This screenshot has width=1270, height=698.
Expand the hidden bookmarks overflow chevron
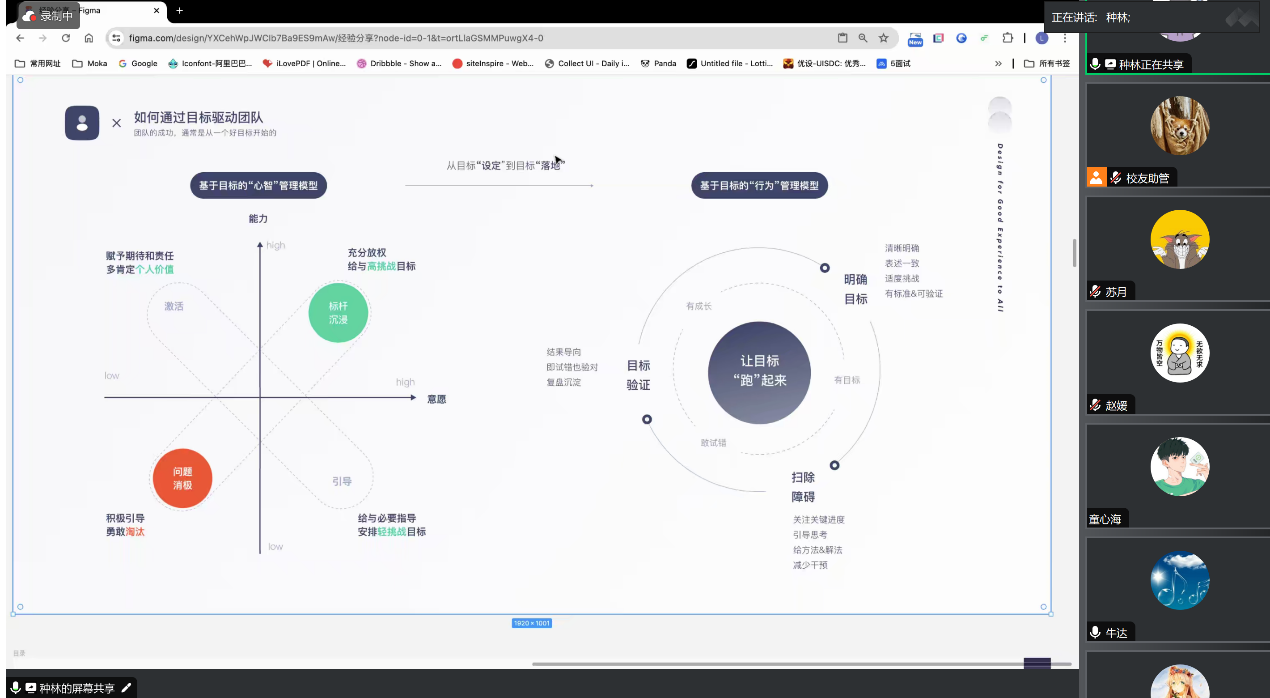(998, 63)
